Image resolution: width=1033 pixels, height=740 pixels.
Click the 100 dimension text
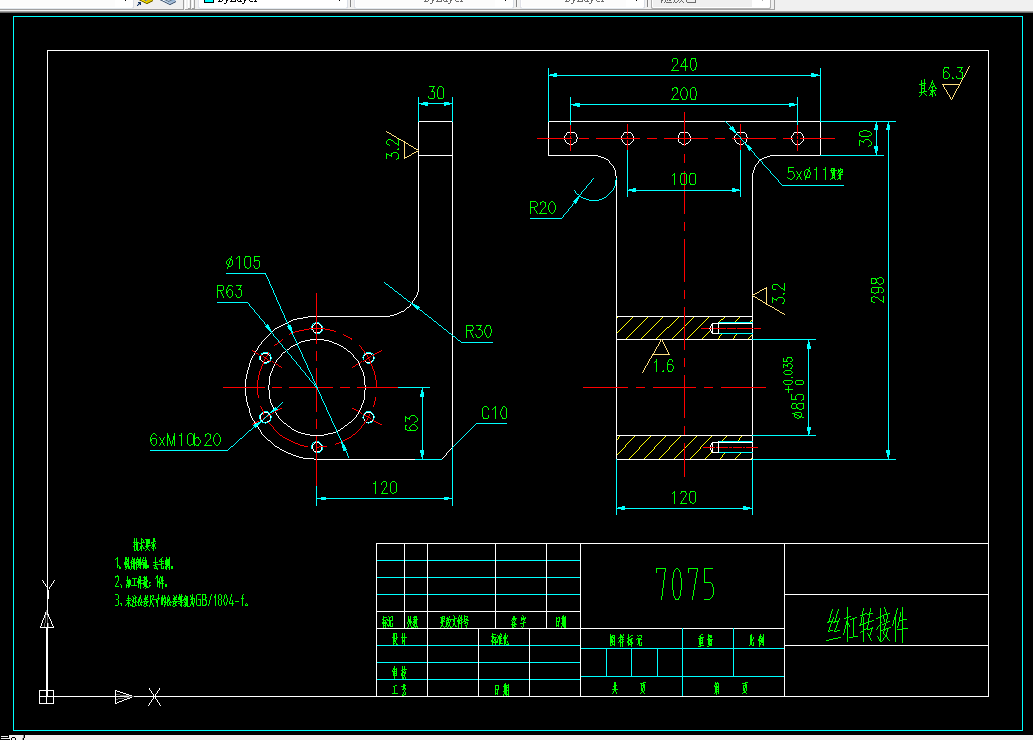tap(683, 179)
